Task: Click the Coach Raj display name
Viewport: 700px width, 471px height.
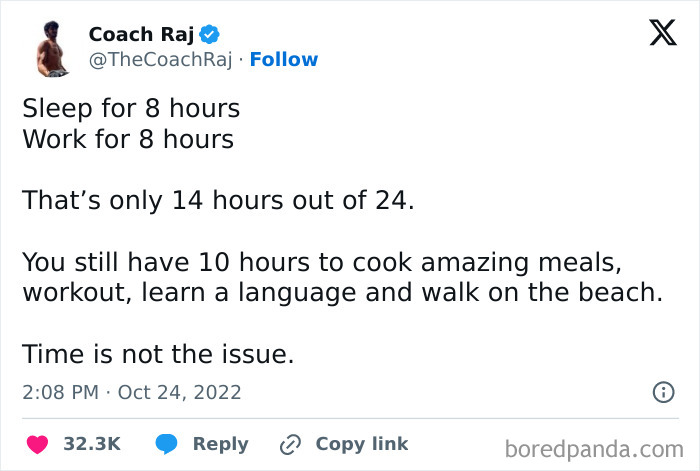Action: point(142,34)
